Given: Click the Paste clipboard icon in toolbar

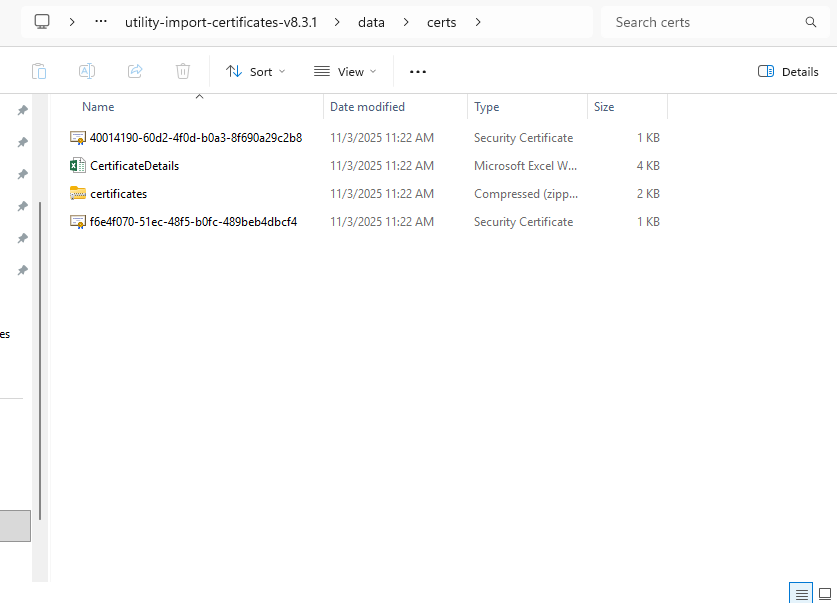Looking at the screenshot, I should [x=39, y=71].
